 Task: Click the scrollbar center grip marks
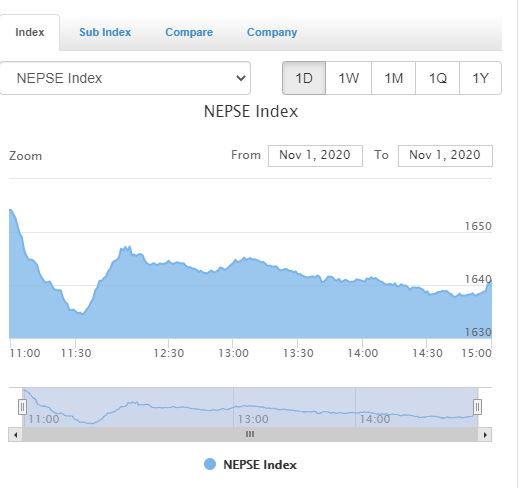tap(250, 434)
